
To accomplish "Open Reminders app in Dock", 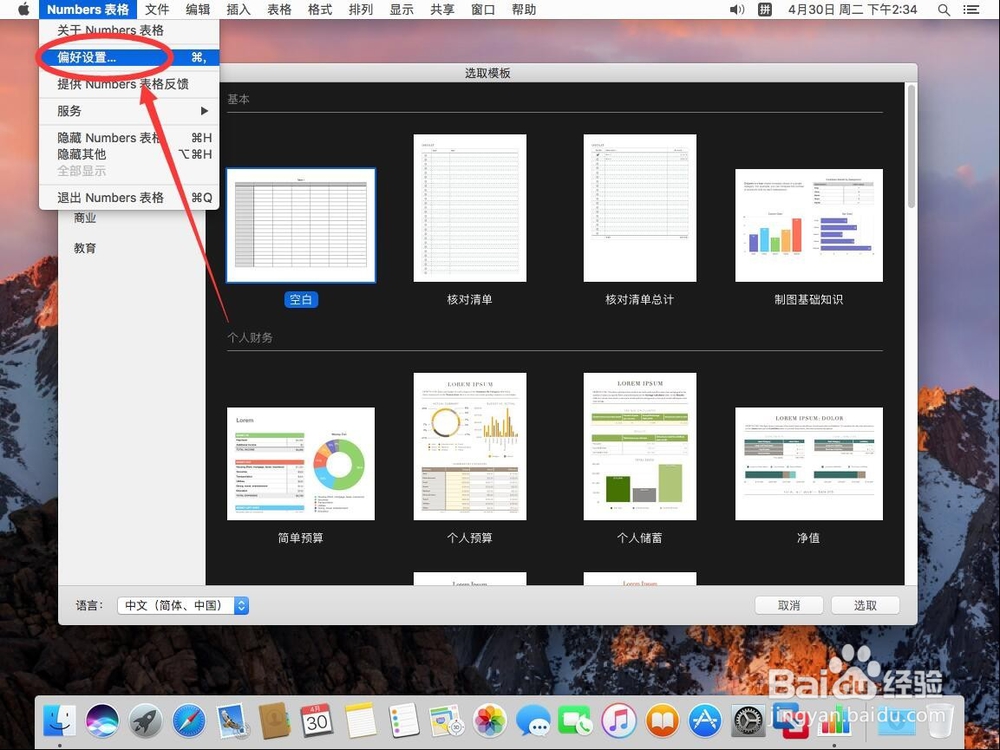I will click(404, 721).
